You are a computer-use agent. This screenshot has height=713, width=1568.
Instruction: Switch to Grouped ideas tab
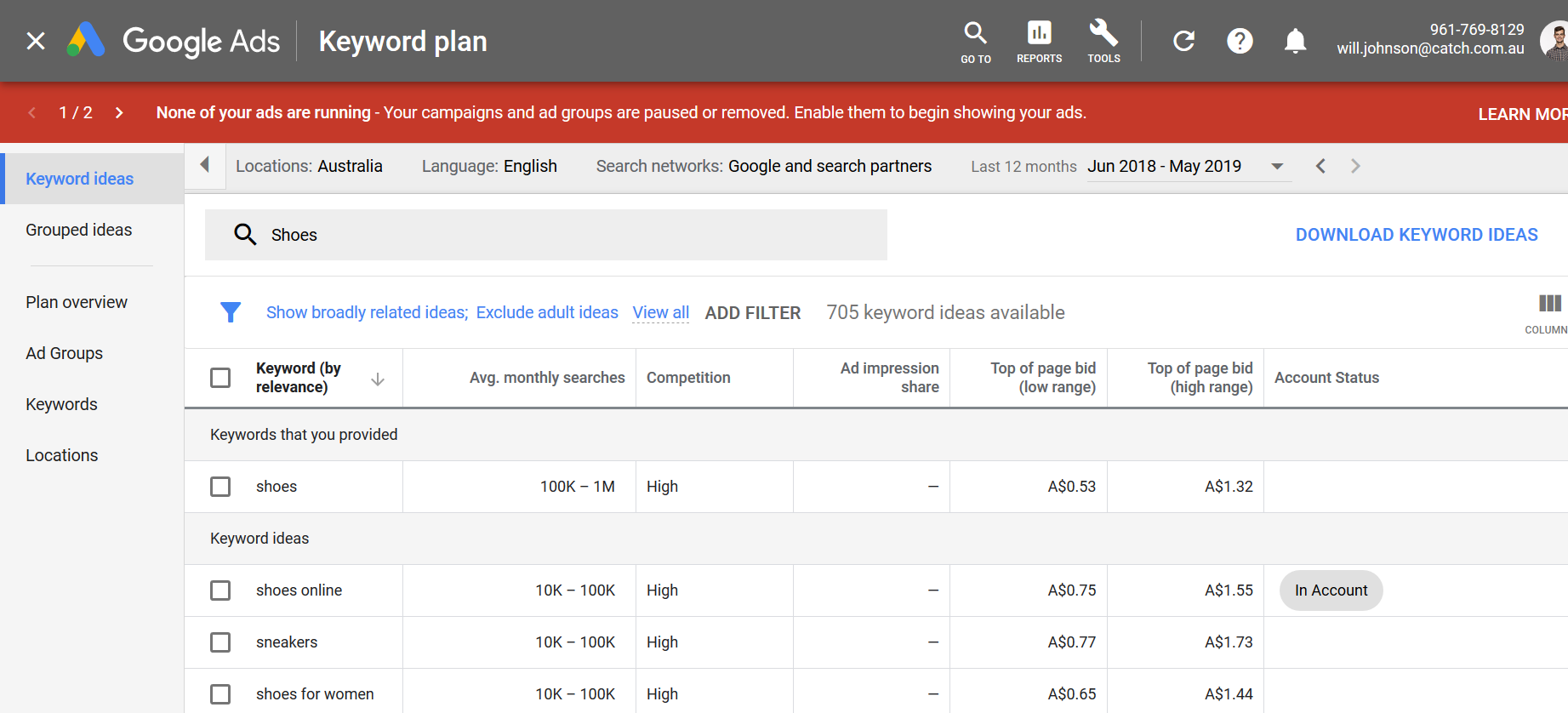79,230
